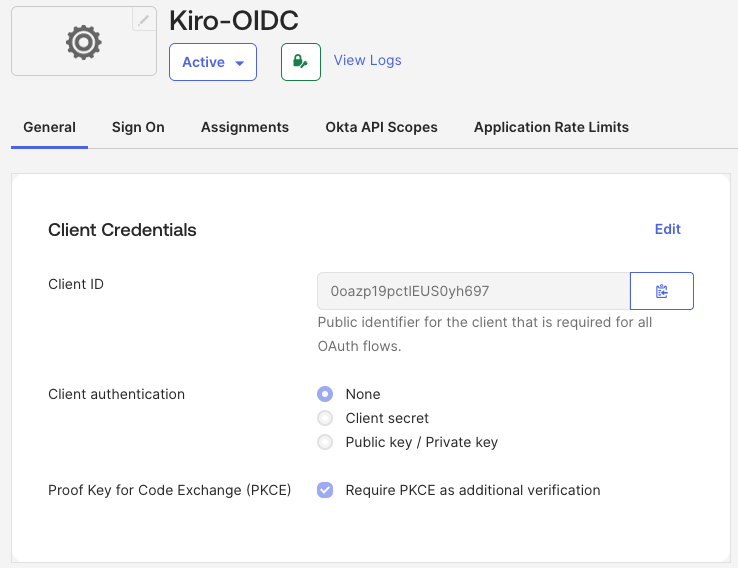The width and height of the screenshot is (738, 568).
Task: Click the Client Credentials section heading
Action: (122, 230)
